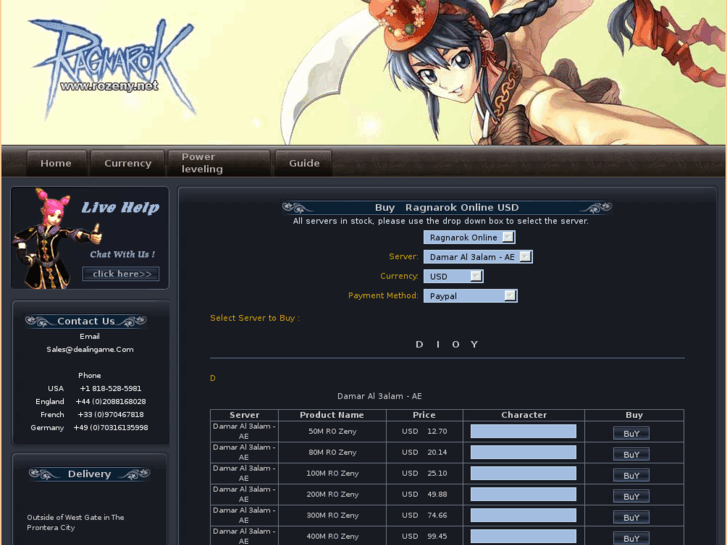
Task: Jump to server letter O
Action: pyautogui.click(x=456, y=345)
